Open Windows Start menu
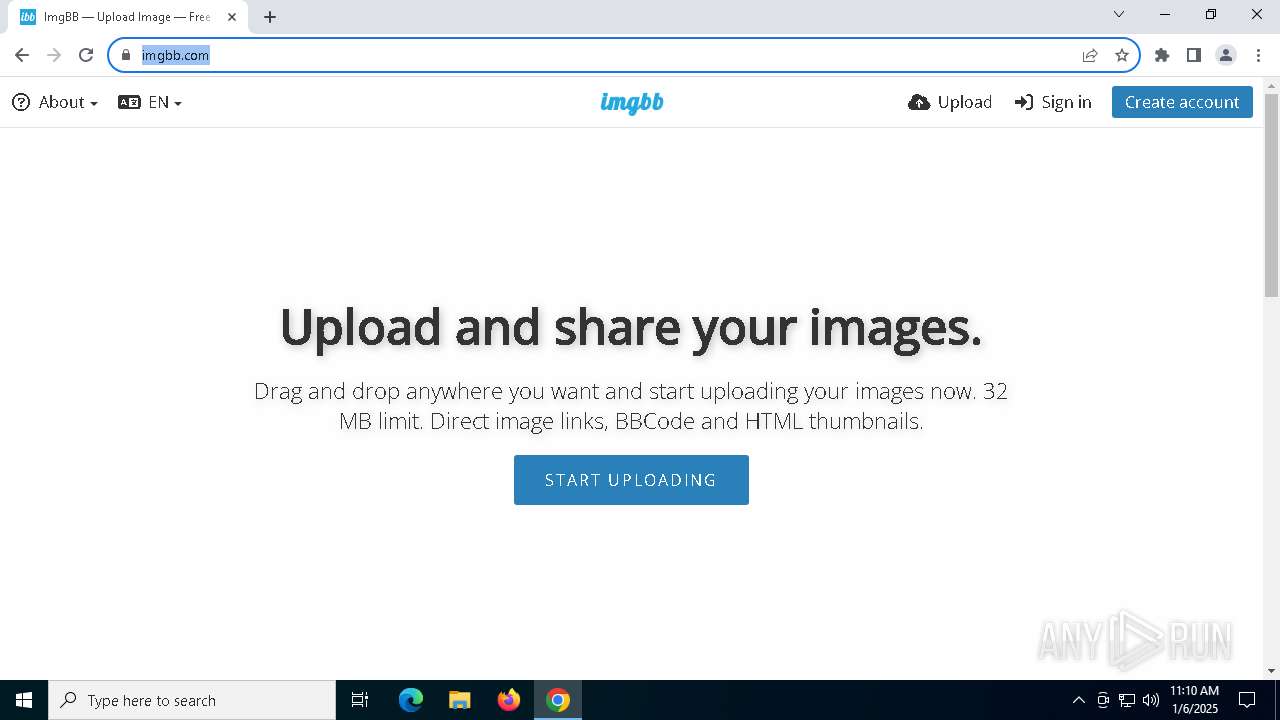Viewport: 1280px width, 720px height. (24, 700)
